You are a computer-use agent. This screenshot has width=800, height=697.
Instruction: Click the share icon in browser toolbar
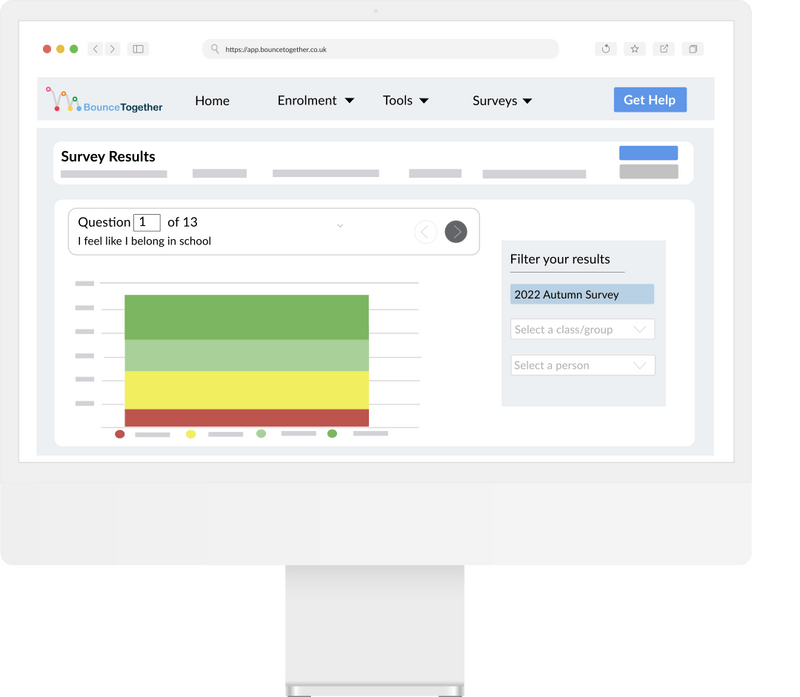pyautogui.click(x=664, y=49)
